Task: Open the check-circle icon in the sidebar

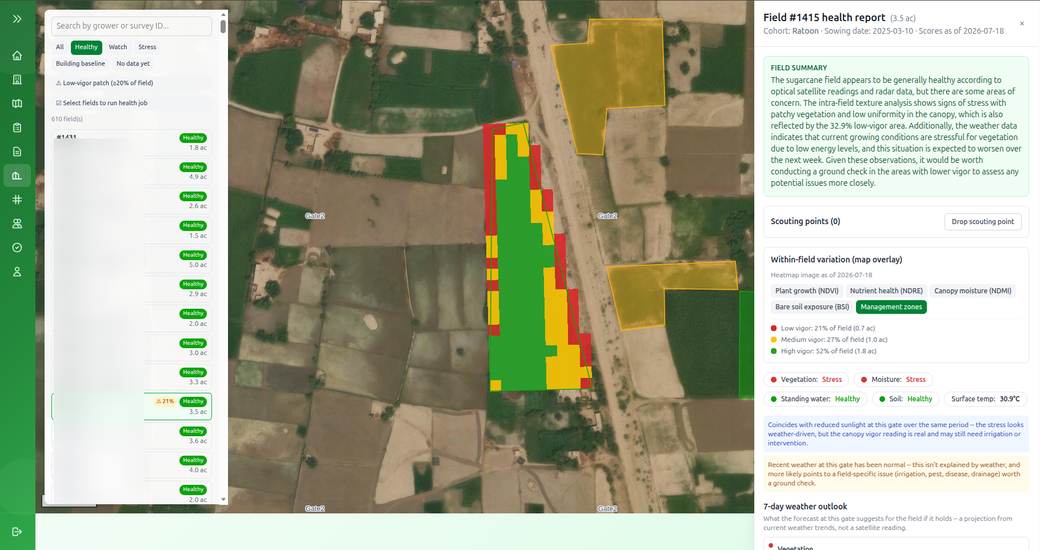Action: 17,247
